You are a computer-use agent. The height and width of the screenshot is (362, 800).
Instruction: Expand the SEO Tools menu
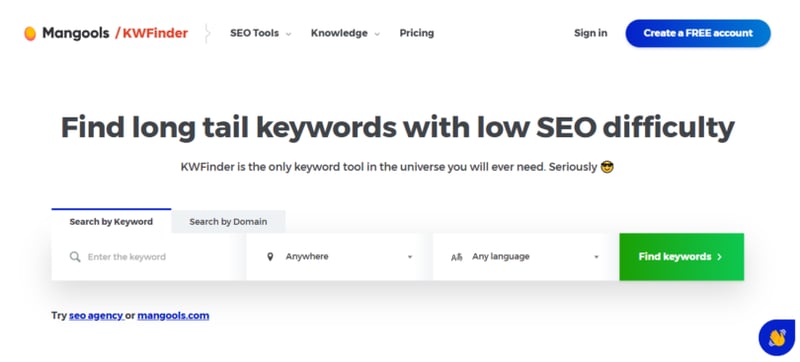click(x=260, y=34)
